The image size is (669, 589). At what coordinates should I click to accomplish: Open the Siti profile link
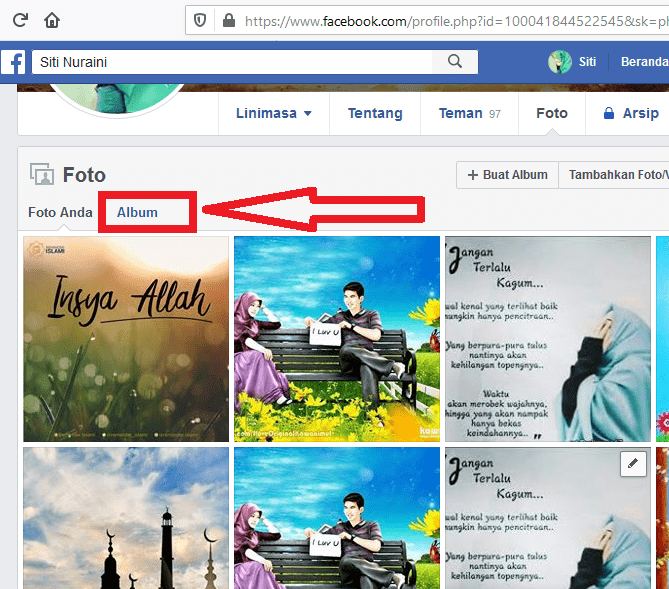587,62
